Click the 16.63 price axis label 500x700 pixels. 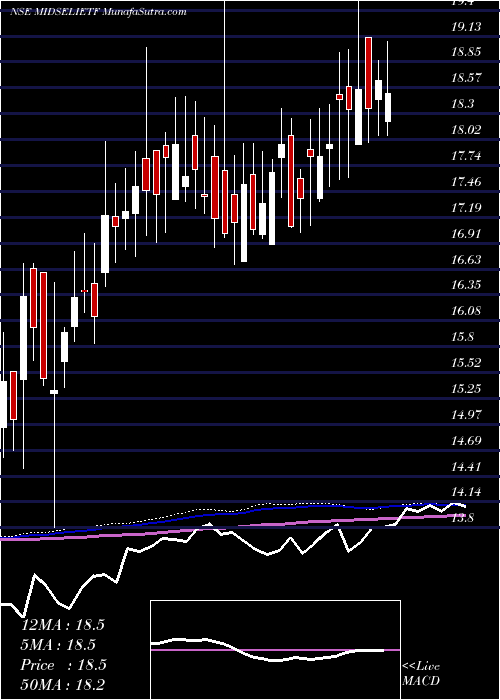click(x=467, y=259)
